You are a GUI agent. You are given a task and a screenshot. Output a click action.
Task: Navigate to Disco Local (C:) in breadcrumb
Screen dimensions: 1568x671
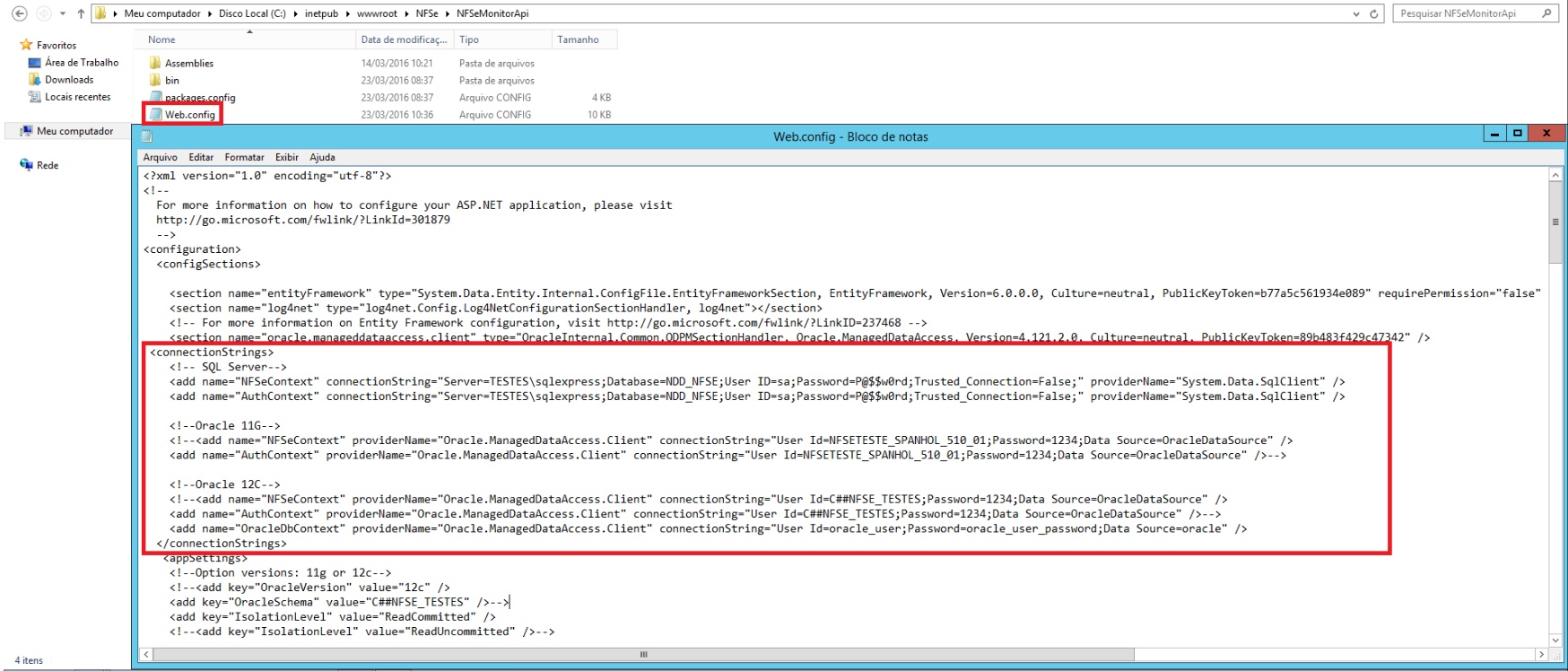(x=252, y=13)
